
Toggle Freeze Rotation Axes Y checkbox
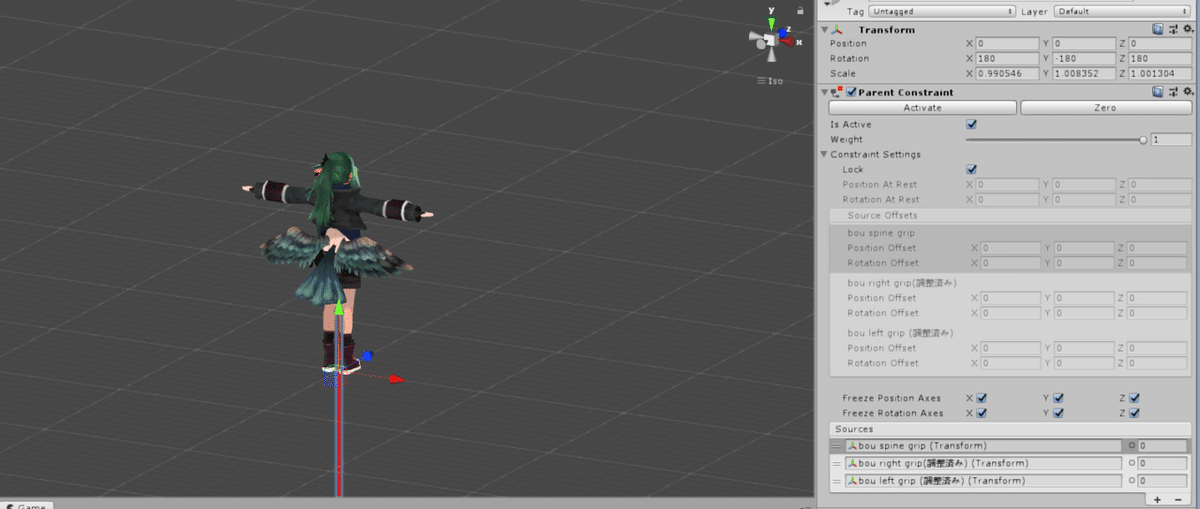pyautogui.click(x=1058, y=412)
